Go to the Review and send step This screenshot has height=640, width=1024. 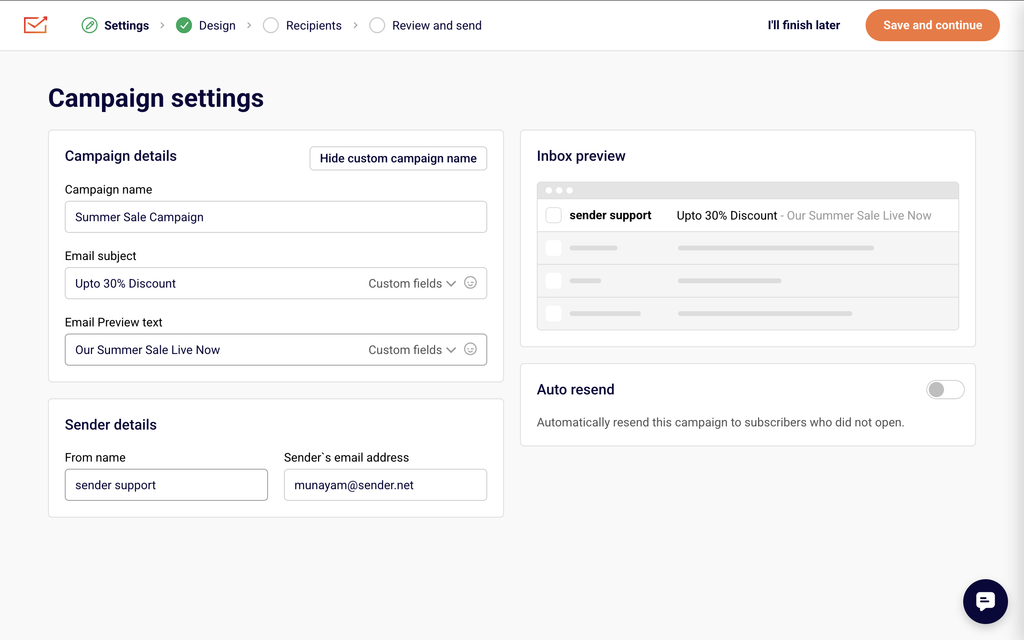pos(436,25)
